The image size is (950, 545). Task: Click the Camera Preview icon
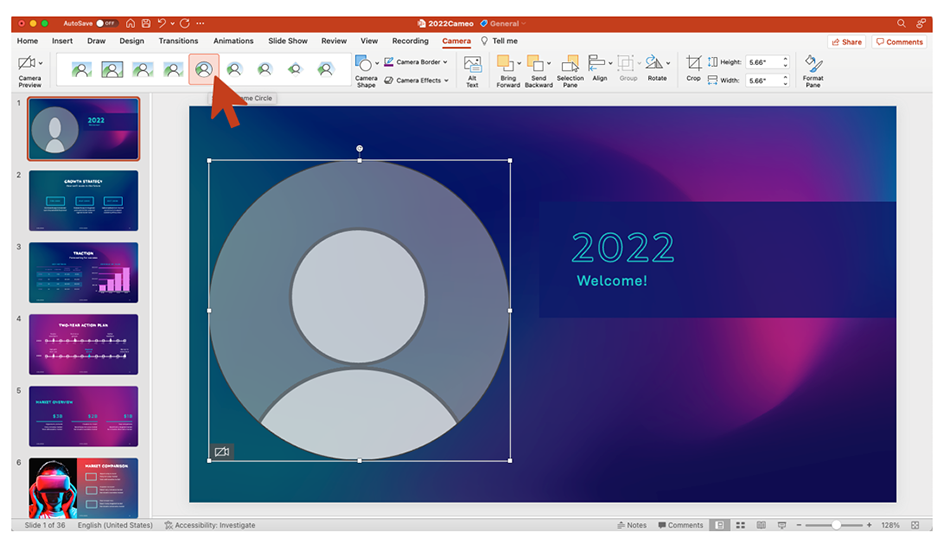(x=27, y=64)
